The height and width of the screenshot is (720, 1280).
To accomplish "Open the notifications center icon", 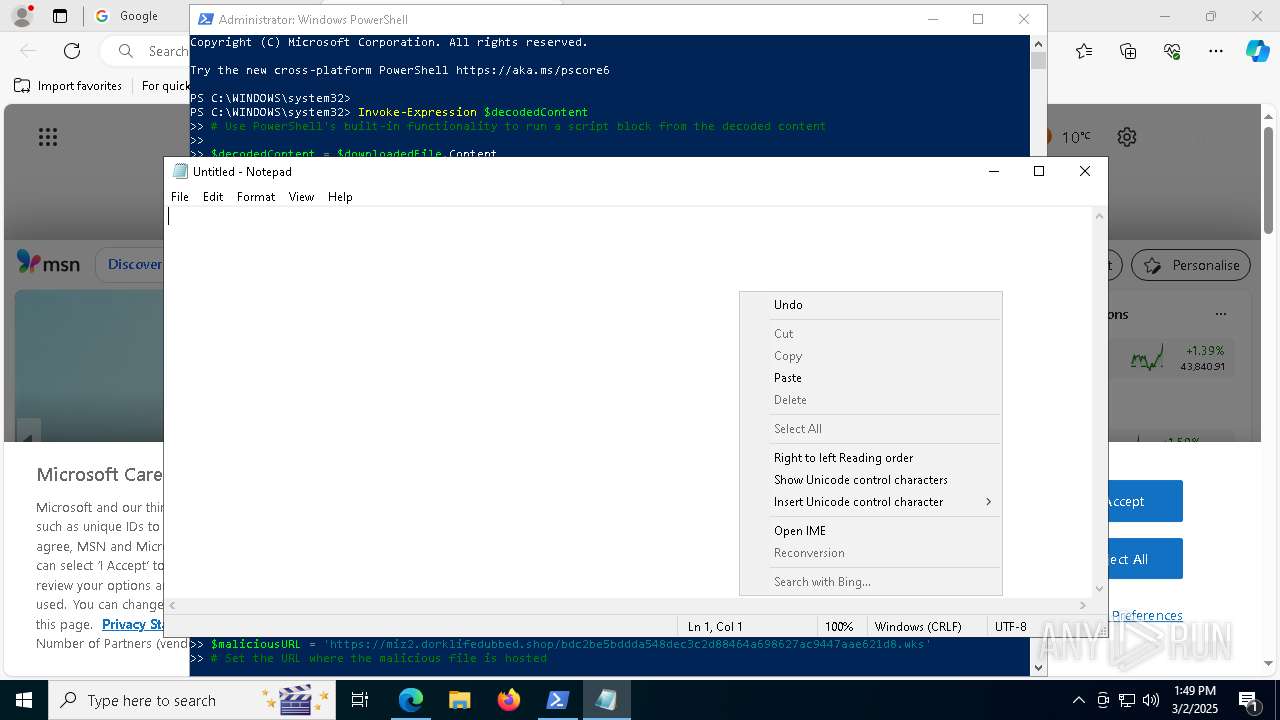I will coord(1250,700).
